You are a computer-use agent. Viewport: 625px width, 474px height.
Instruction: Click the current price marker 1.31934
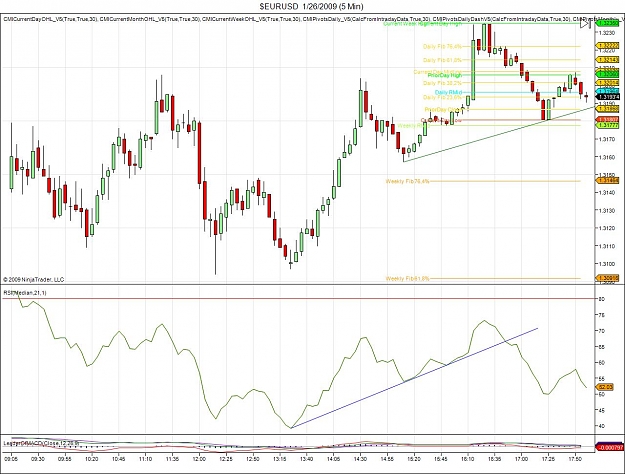607,97
